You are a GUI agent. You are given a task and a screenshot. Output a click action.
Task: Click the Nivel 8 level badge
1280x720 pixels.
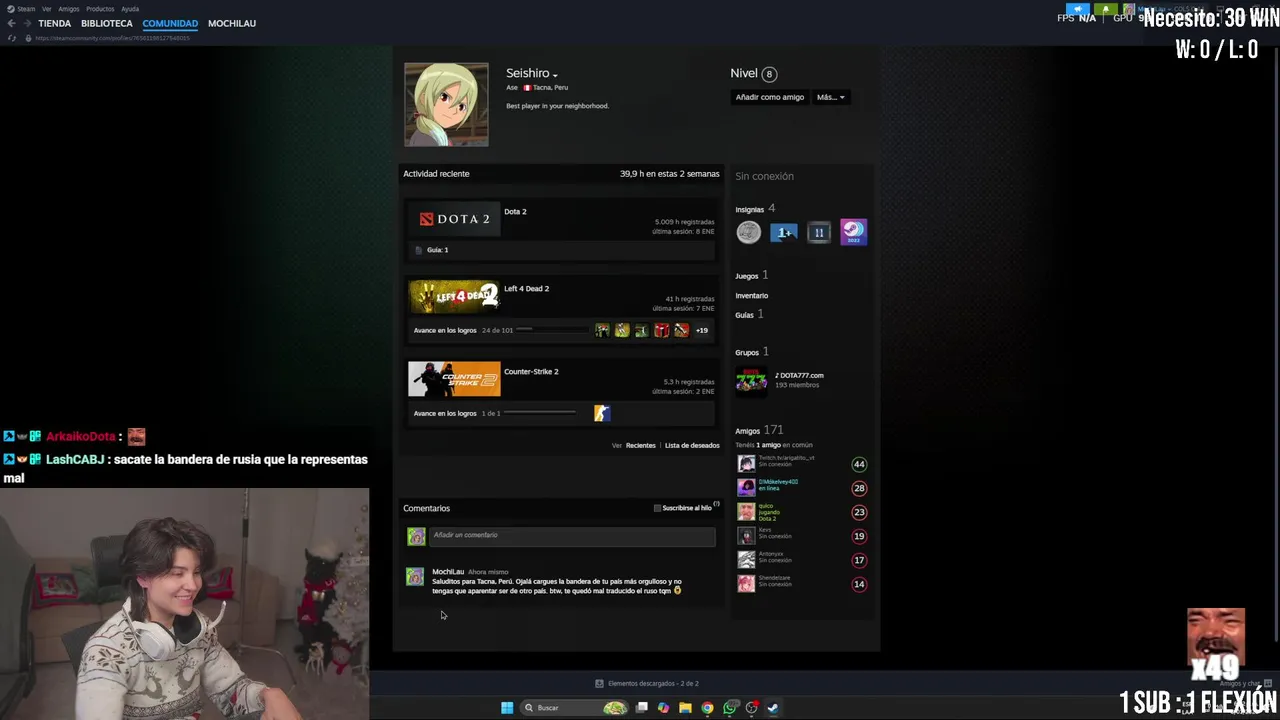(768, 74)
